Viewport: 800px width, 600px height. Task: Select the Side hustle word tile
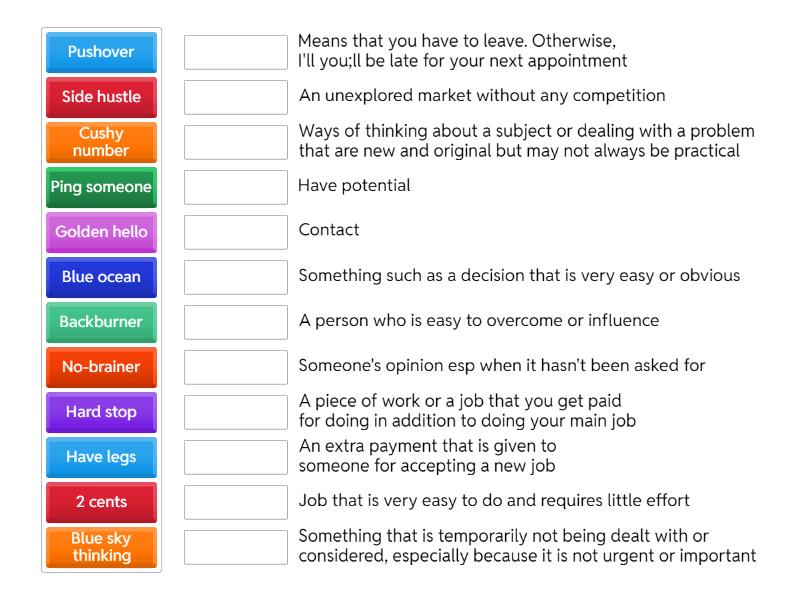[100, 97]
